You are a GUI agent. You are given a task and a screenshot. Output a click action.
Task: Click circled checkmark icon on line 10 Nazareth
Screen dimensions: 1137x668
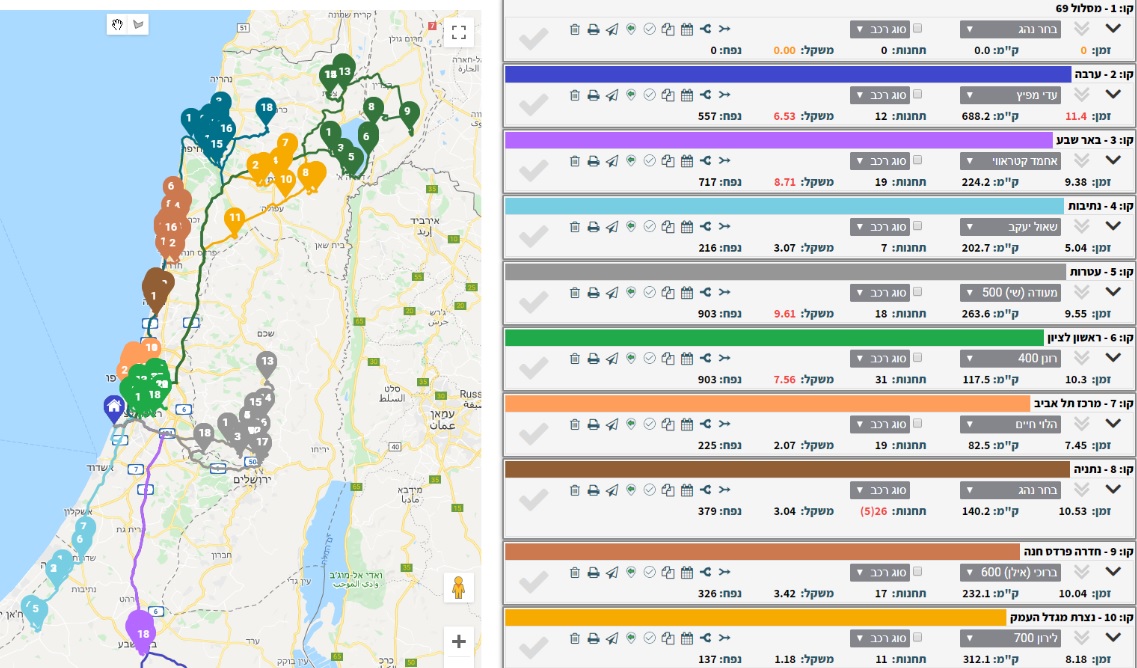click(649, 639)
